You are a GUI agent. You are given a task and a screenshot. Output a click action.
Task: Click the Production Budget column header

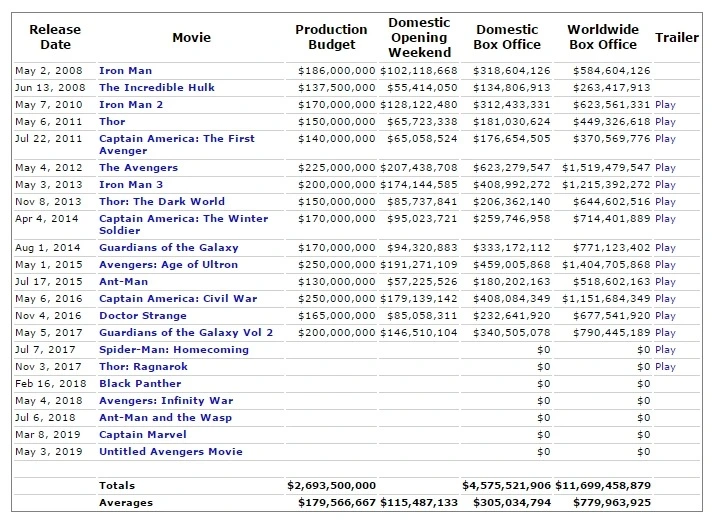point(331,37)
